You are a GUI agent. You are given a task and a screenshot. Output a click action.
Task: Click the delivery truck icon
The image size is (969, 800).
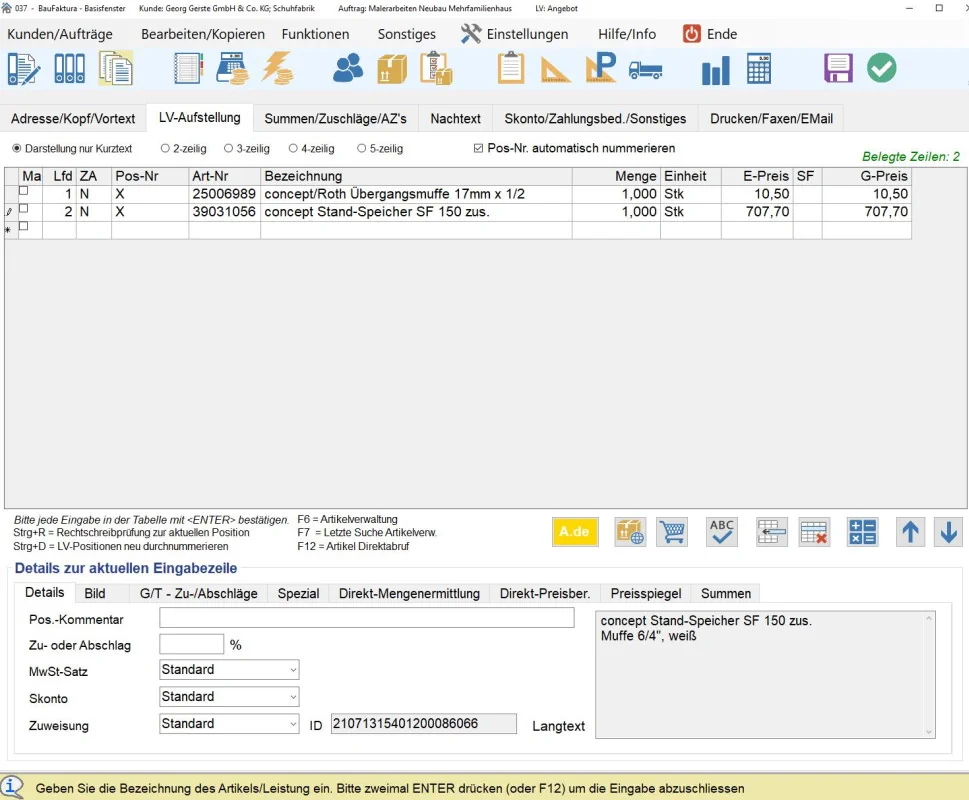(645, 69)
